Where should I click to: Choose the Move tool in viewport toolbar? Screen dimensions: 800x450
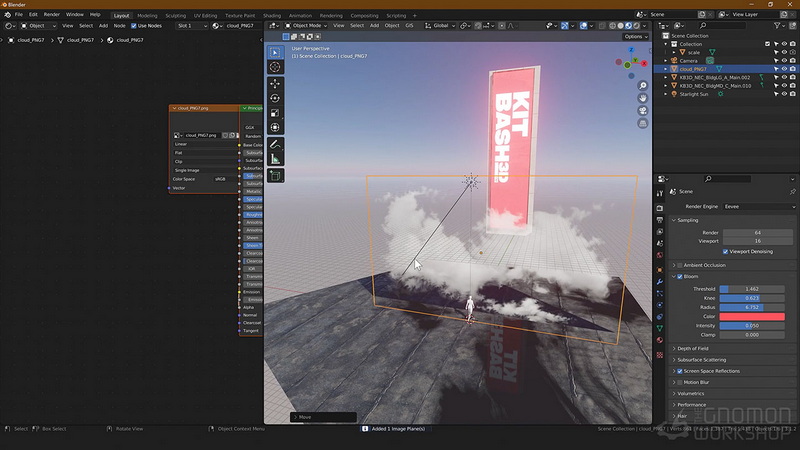tap(275, 84)
